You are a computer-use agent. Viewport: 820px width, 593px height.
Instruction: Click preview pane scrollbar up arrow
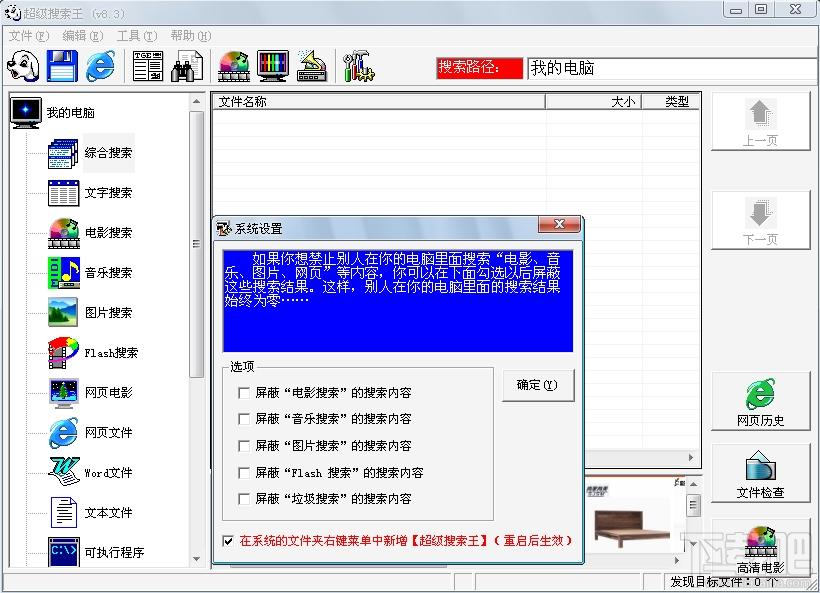click(x=693, y=484)
